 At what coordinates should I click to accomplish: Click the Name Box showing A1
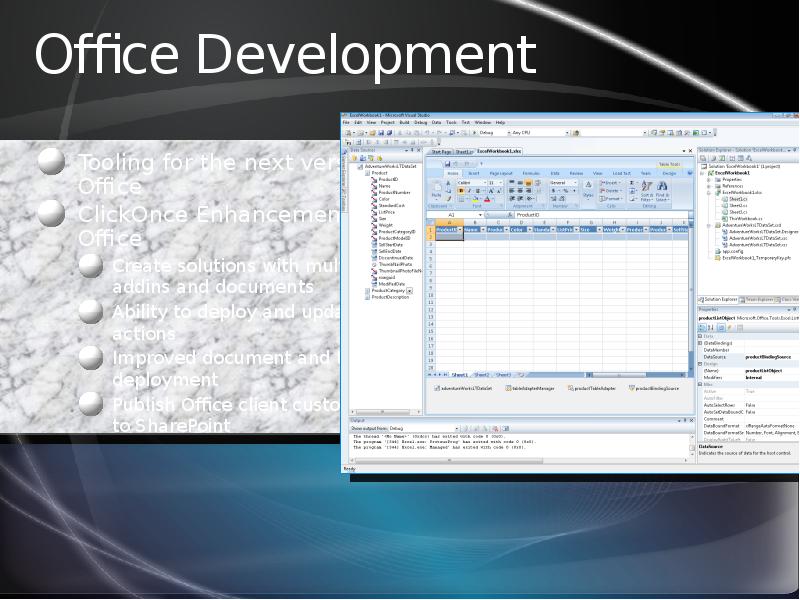click(452, 214)
